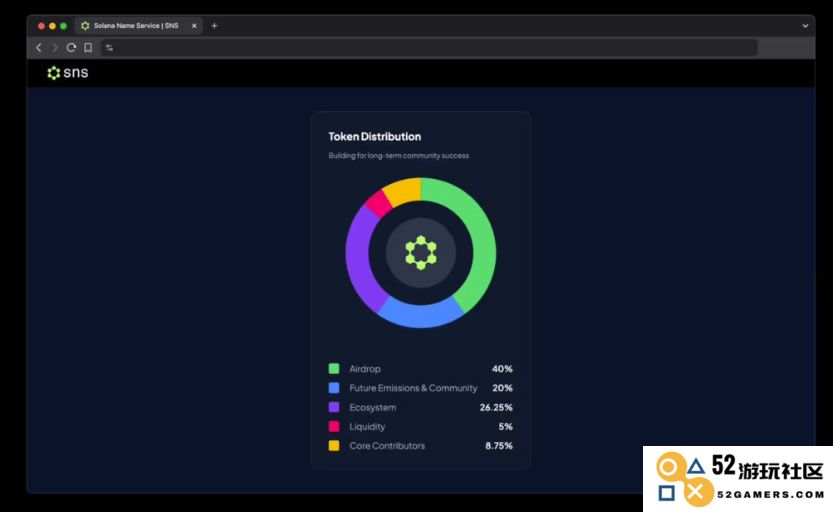
Task: Select the Solana Name Service | SNS tab
Action: 139,25
